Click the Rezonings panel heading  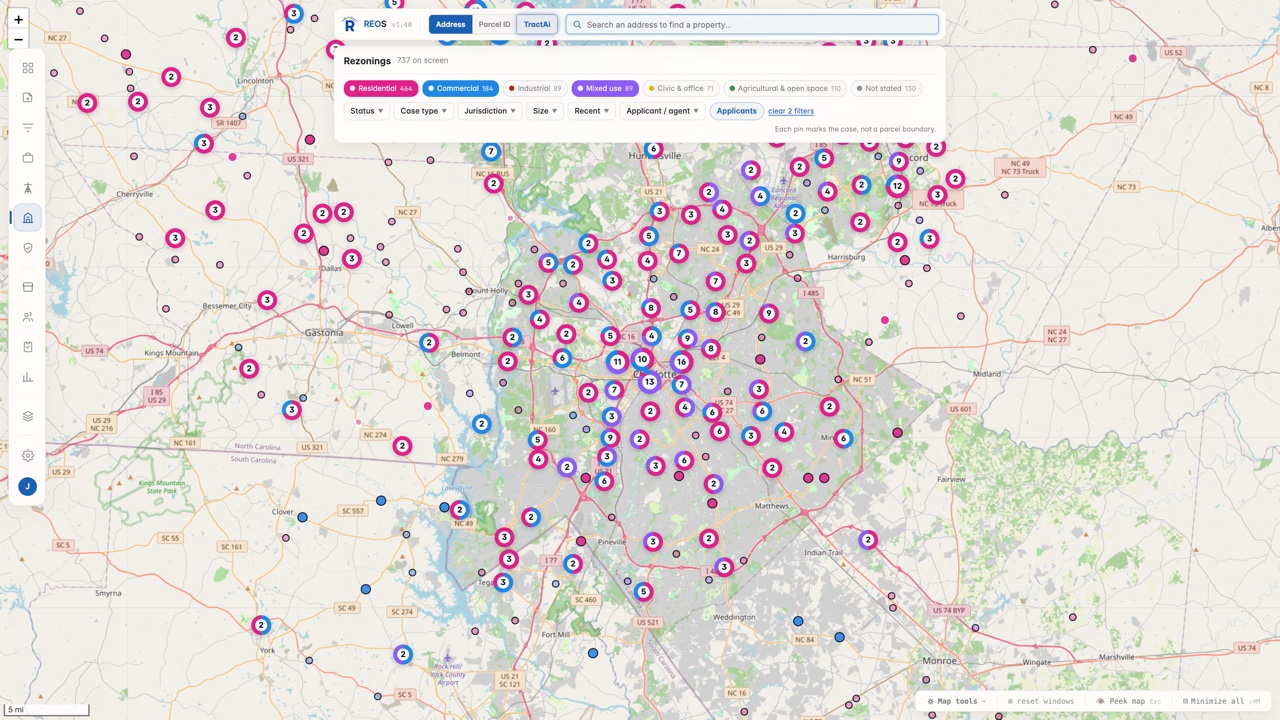[367, 61]
